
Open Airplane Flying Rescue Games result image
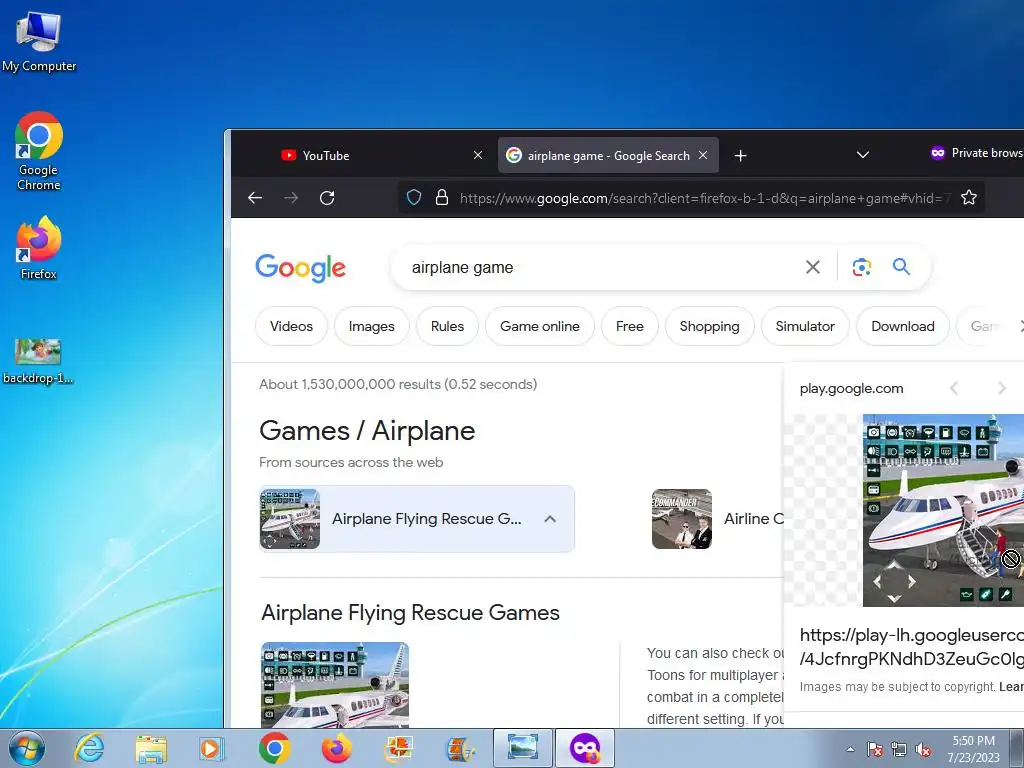click(x=335, y=684)
